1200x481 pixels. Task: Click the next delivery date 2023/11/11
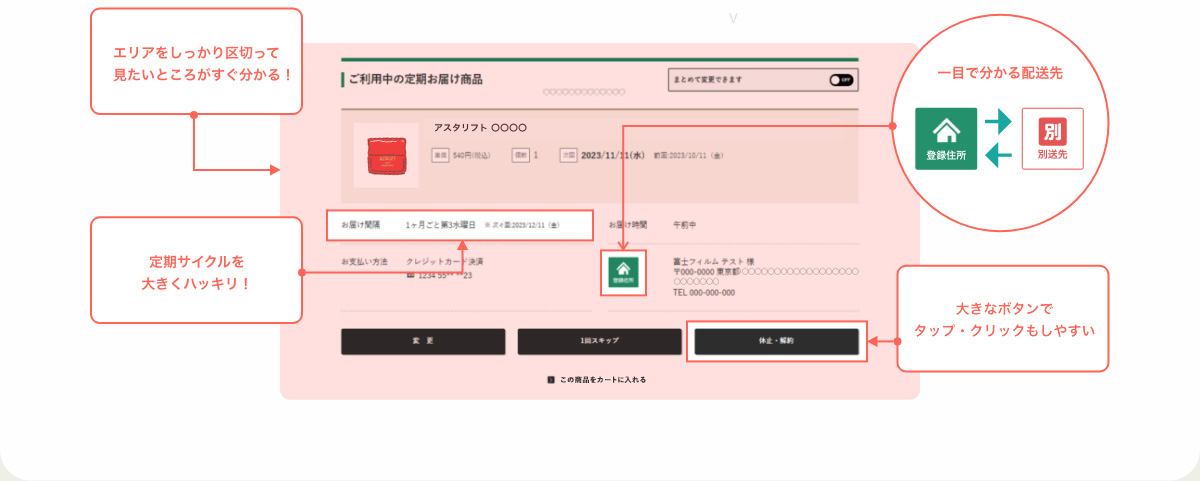(x=614, y=156)
